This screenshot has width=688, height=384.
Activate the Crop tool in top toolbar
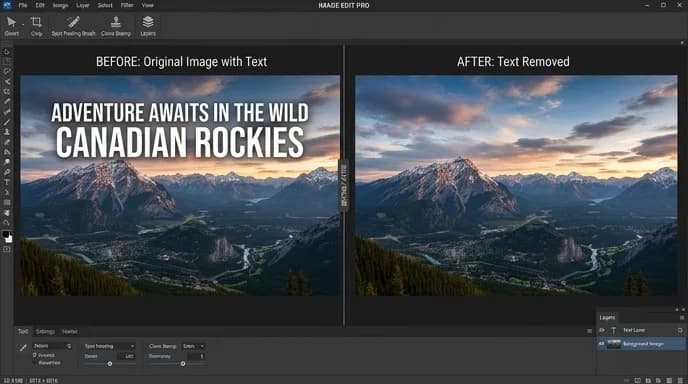[x=36, y=25]
